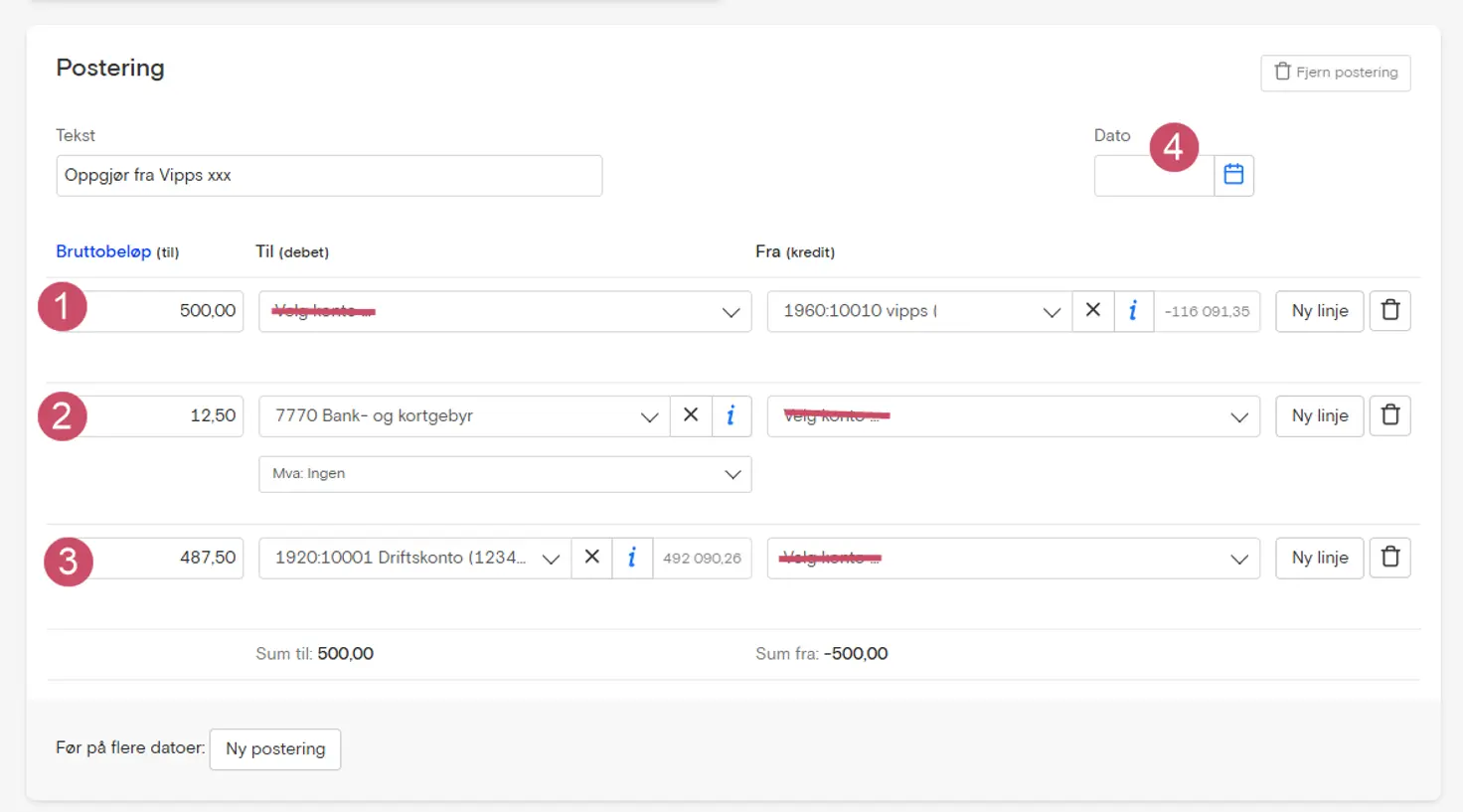1463x812 pixels.
Task: Delete the 500,00 line with trash icon
Action: click(x=1389, y=310)
